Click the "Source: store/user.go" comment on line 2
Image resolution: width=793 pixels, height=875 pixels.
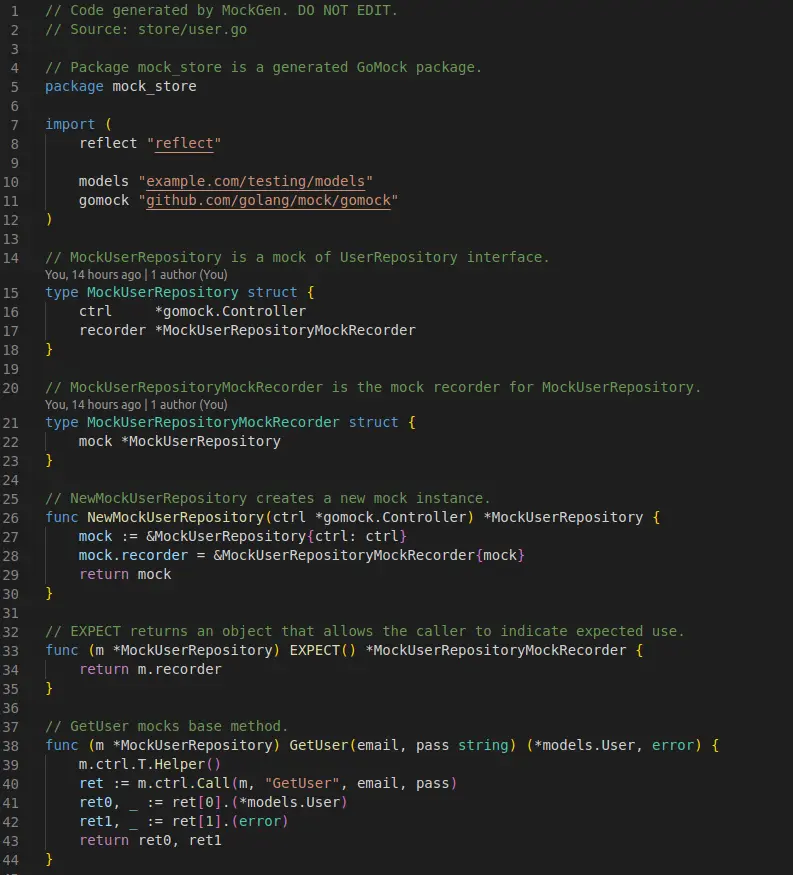pos(158,30)
